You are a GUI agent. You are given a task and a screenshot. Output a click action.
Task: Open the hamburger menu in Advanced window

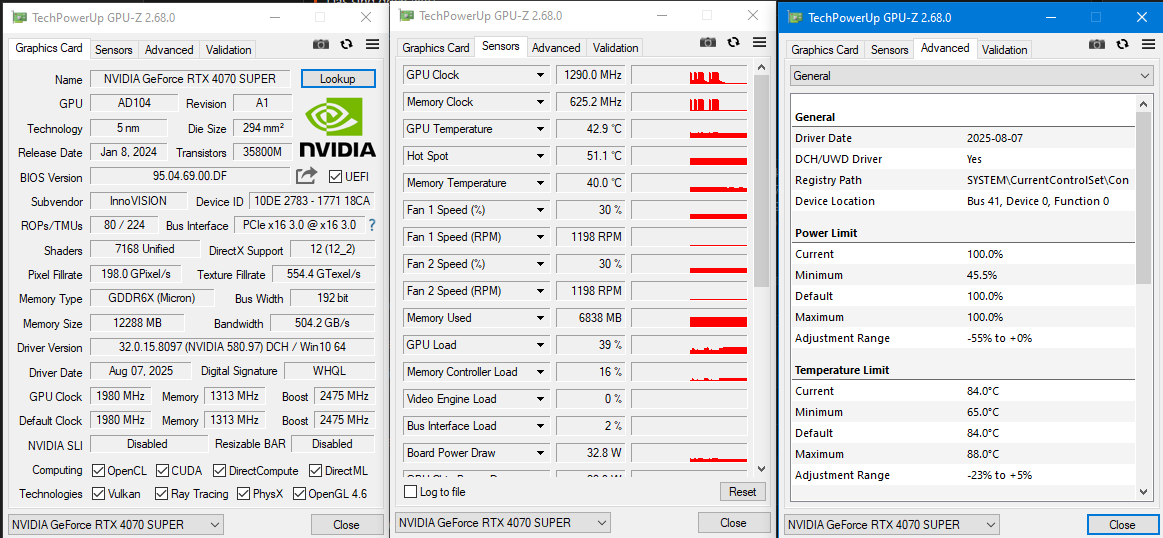tap(1148, 45)
